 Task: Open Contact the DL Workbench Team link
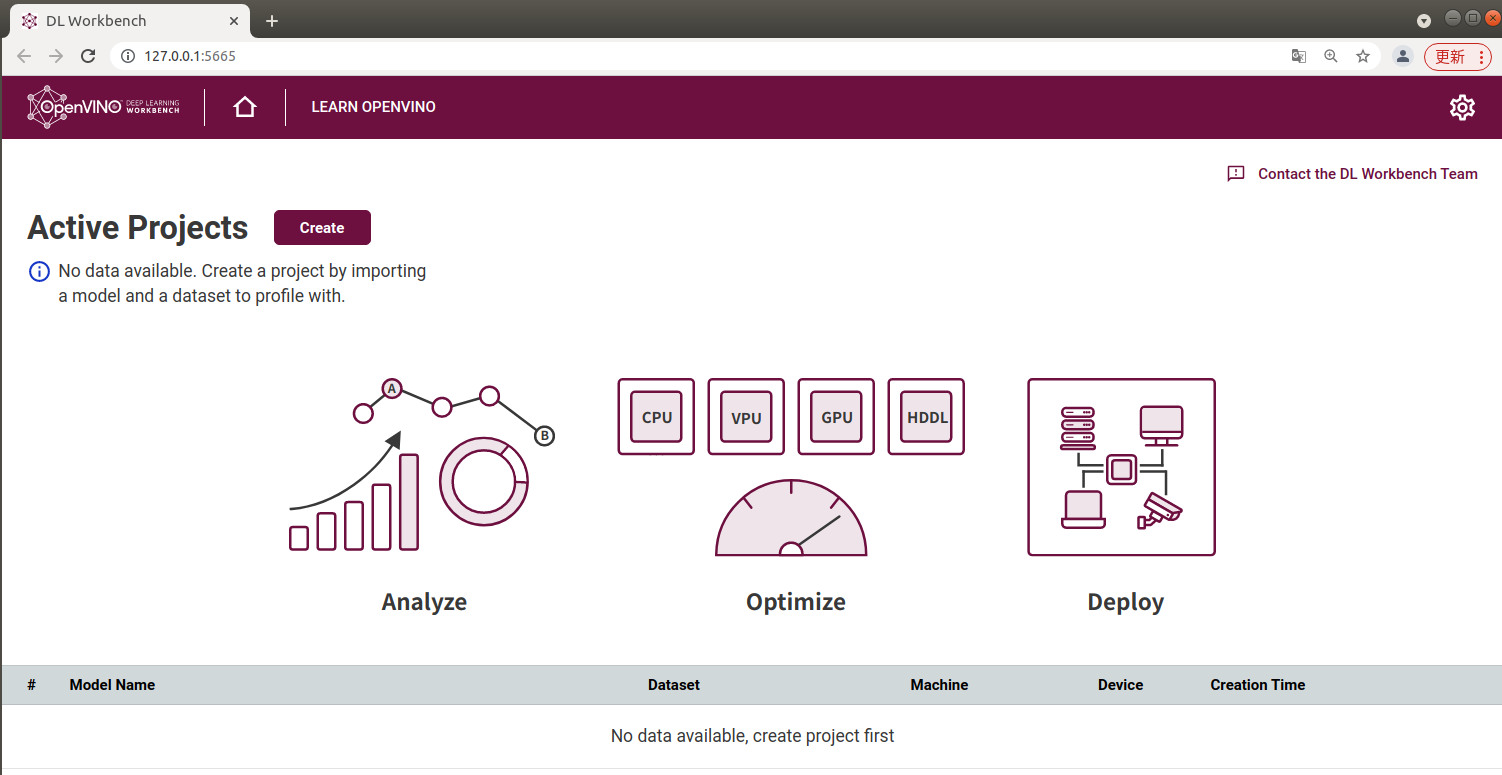pyautogui.click(x=1366, y=174)
